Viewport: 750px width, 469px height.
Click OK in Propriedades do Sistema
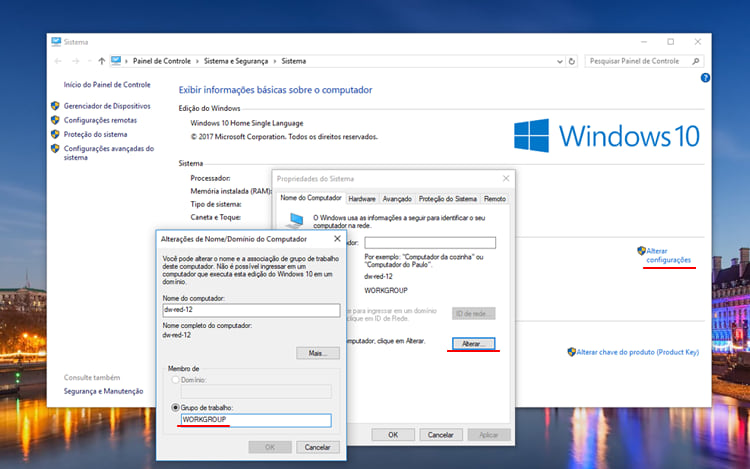(x=393, y=435)
